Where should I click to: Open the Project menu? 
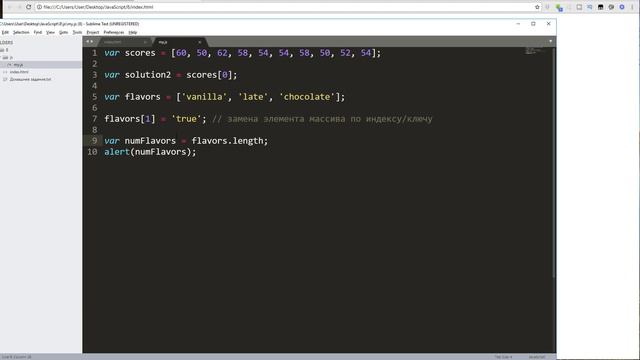tap(93, 32)
